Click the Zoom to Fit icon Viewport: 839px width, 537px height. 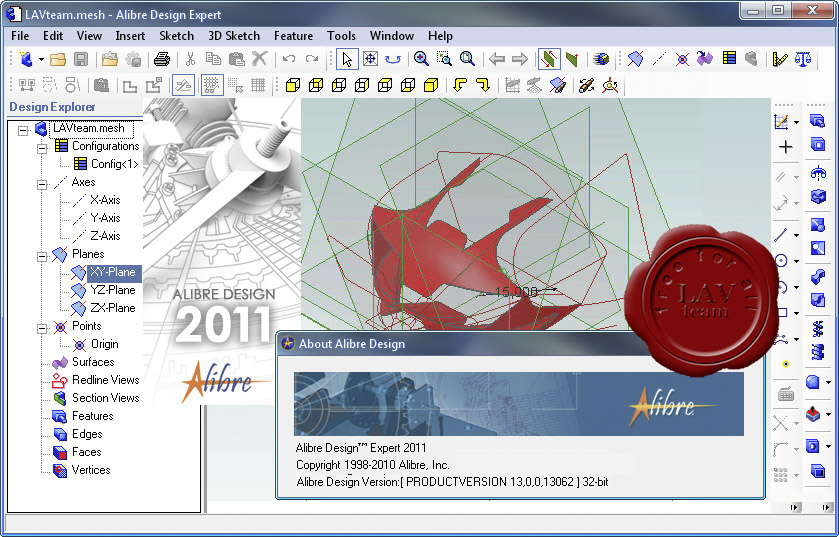(x=370, y=59)
